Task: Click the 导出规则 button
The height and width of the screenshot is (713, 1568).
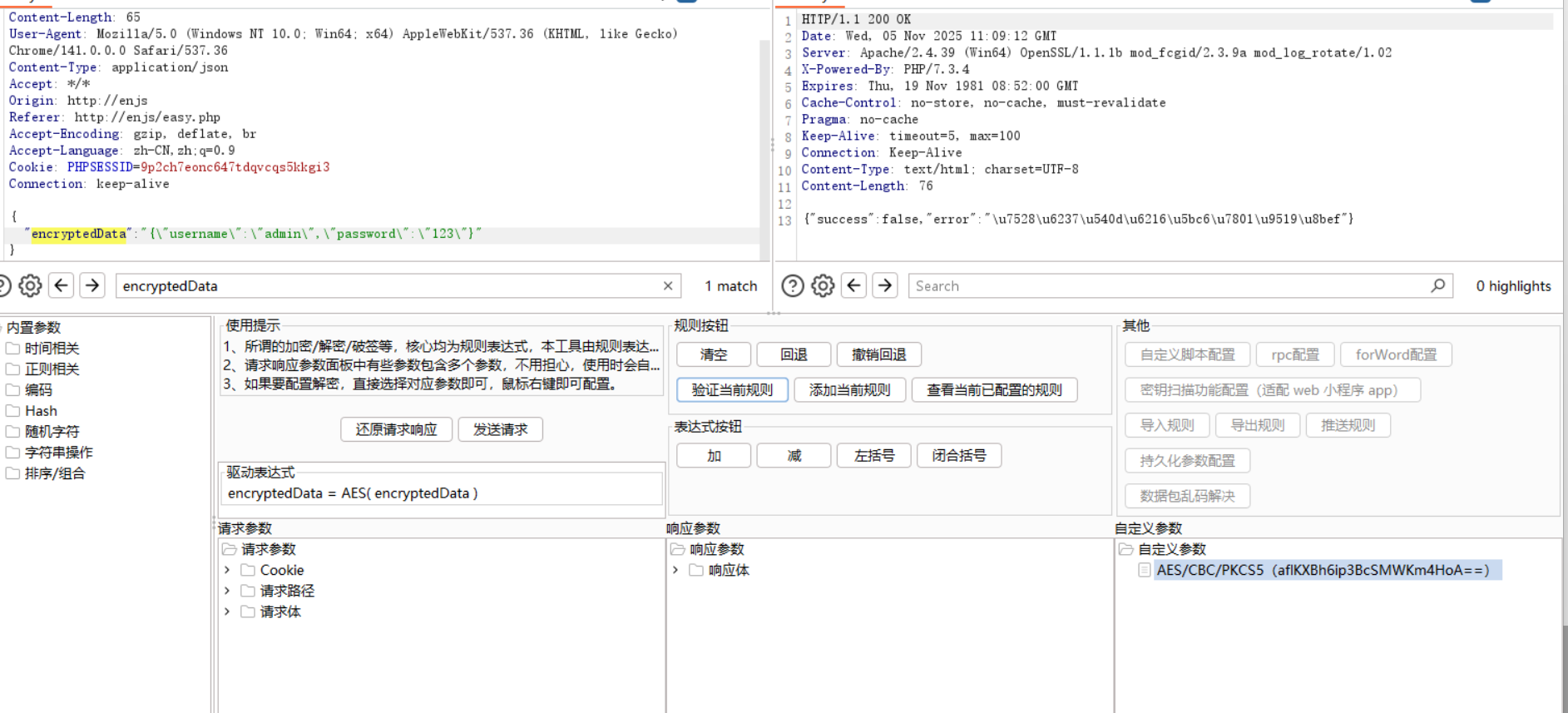Action: (x=1258, y=425)
